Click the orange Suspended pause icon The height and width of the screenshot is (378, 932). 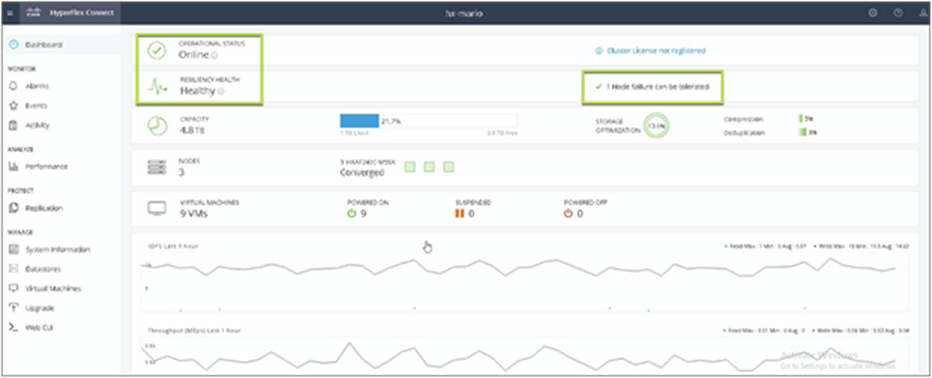[459, 213]
